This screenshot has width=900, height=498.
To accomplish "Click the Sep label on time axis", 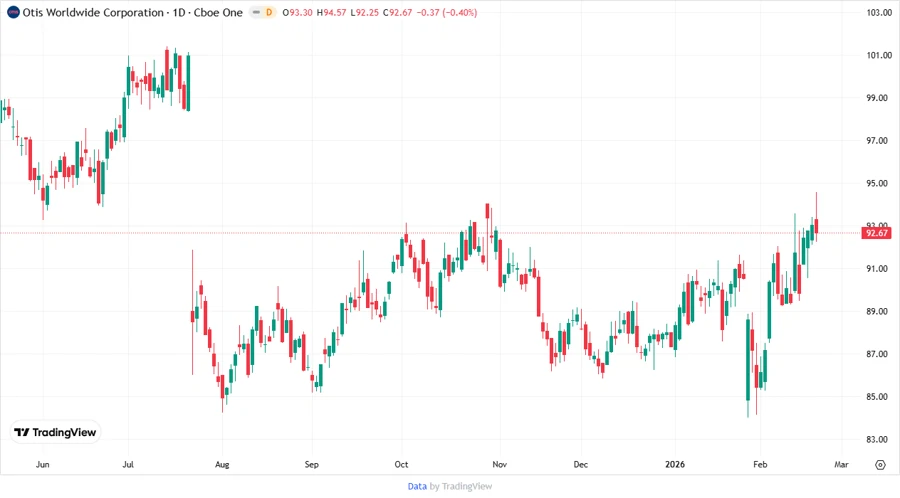I will (x=312, y=464).
